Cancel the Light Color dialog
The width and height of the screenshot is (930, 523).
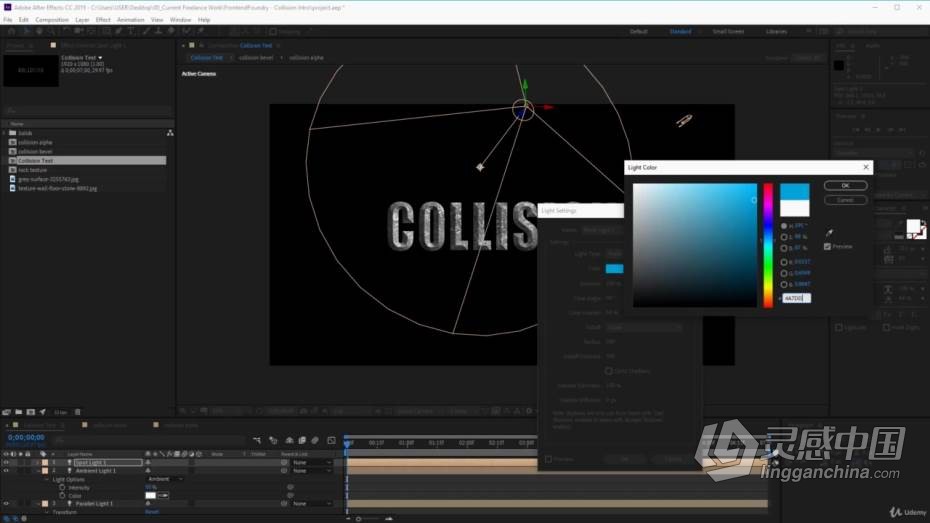coord(845,200)
